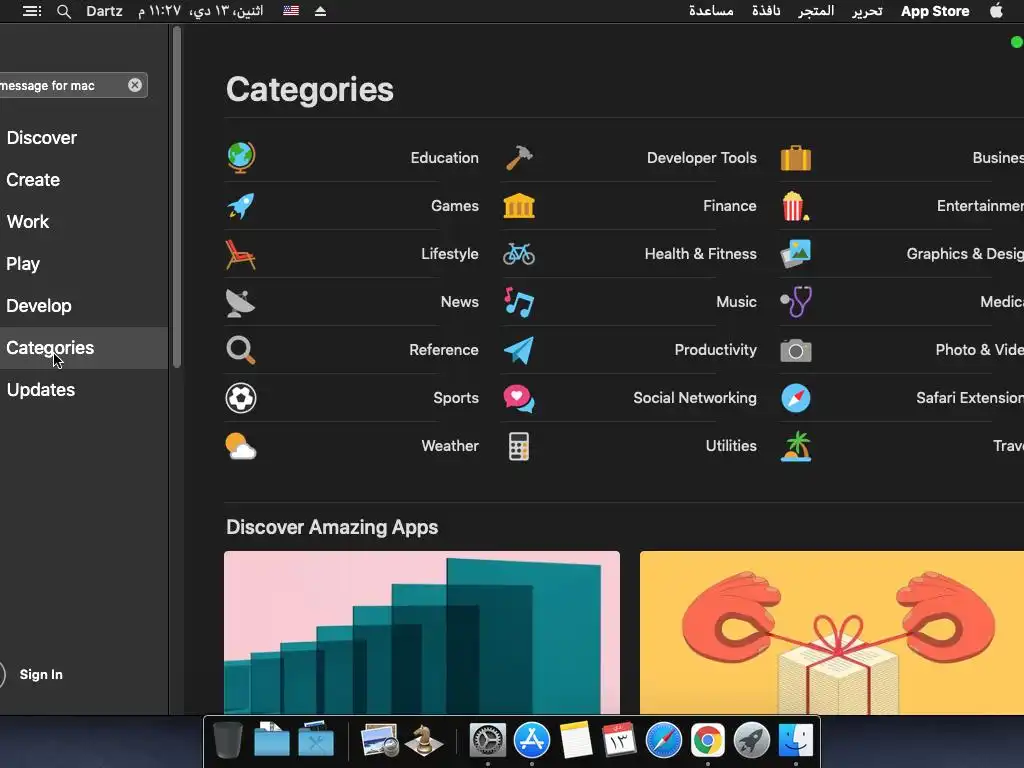Open the Productivity category link
The width and height of the screenshot is (1024, 768).
tap(716, 350)
